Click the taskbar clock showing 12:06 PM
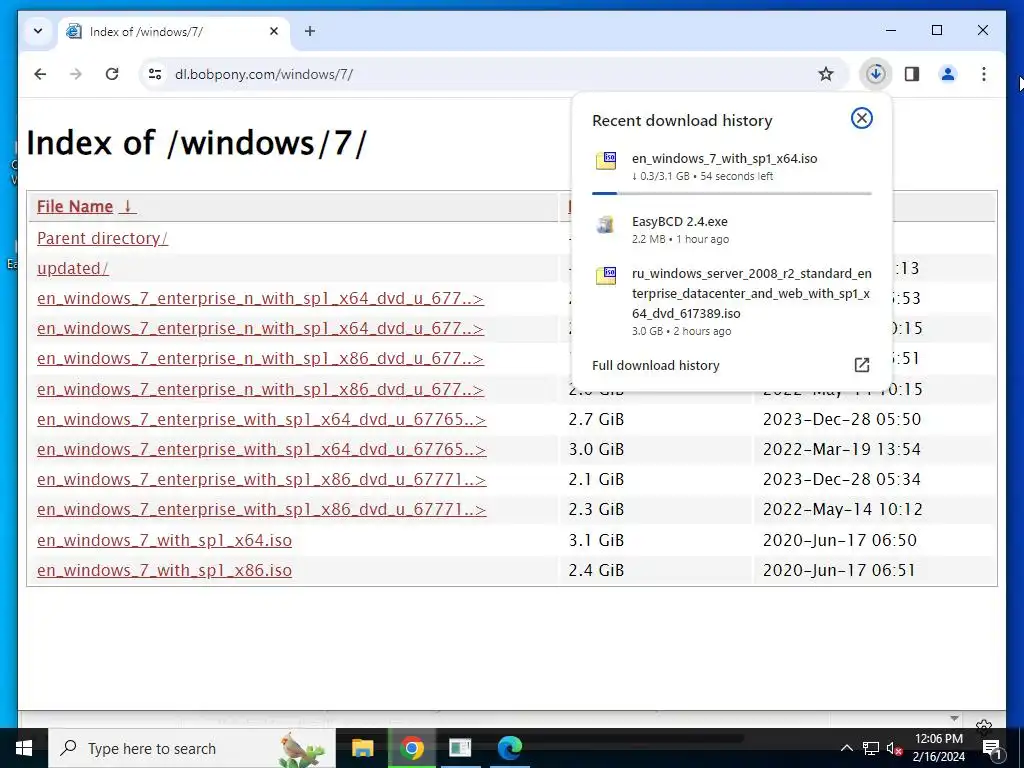Screen dimensions: 1024x768 pos(938,748)
